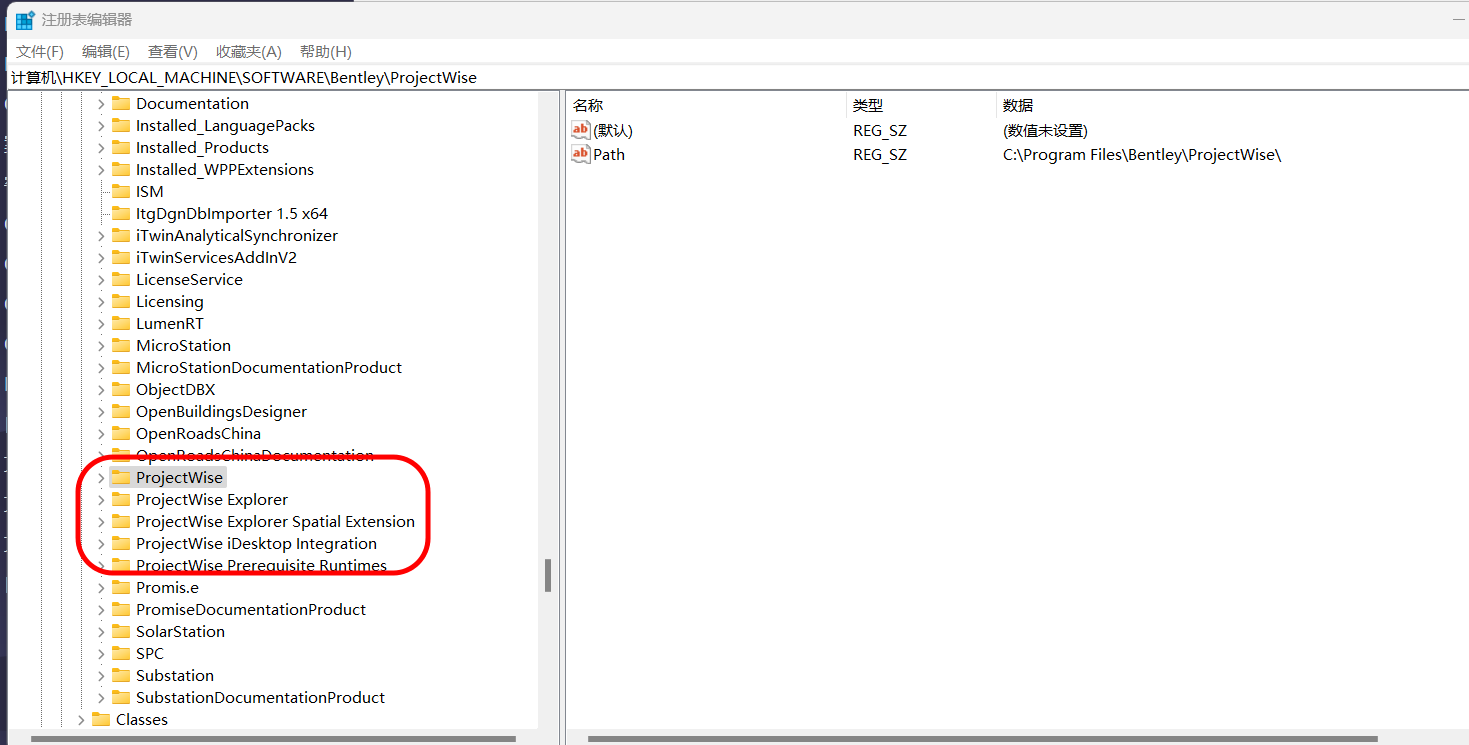Expand the Documentation key
1469x745 pixels.
pyautogui.click(x=101, y=103)
